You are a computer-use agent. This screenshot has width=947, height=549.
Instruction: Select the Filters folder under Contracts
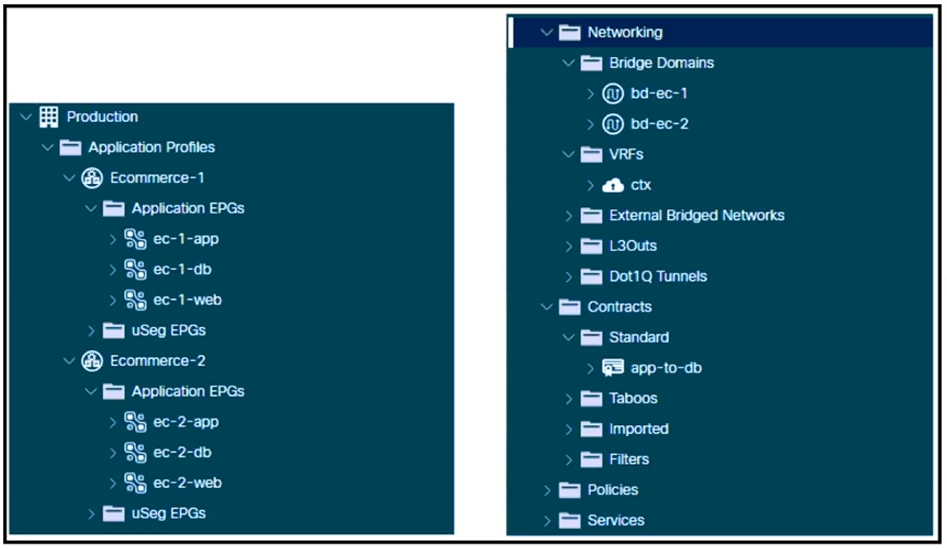pyautogui.click(x=629, y=459)
